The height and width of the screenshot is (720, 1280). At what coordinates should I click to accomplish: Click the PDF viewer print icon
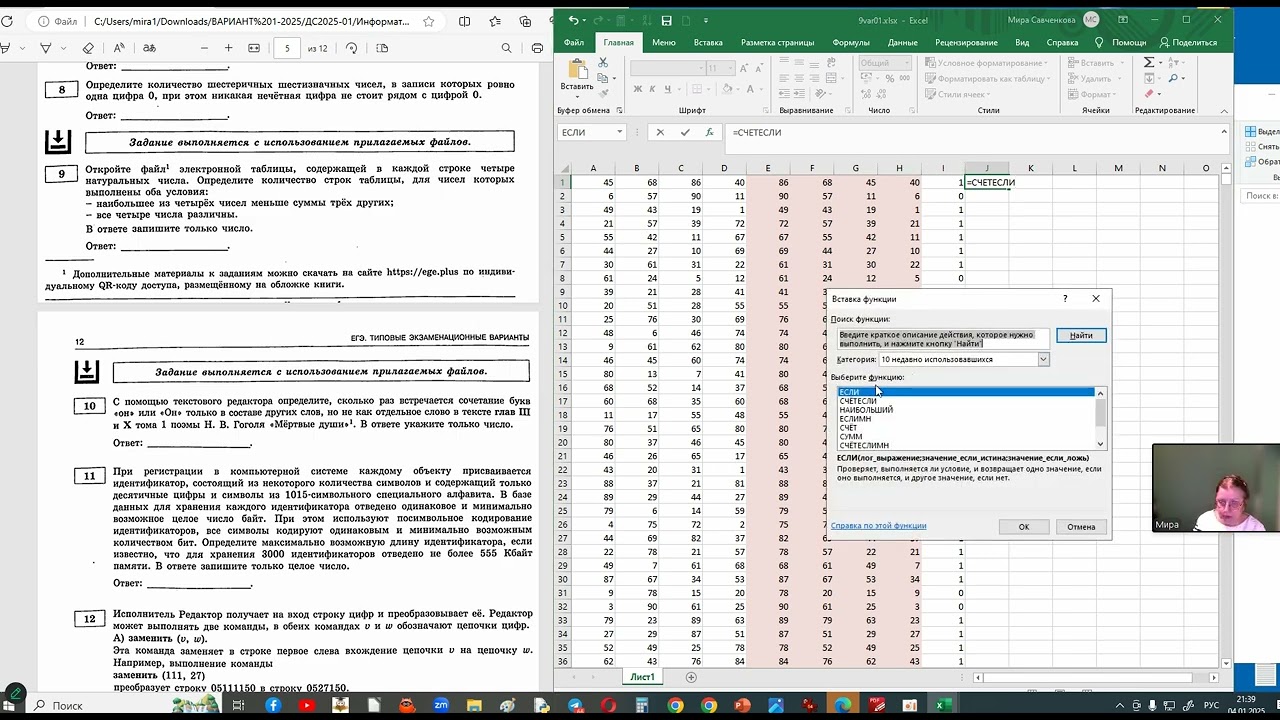coord(537,48)
